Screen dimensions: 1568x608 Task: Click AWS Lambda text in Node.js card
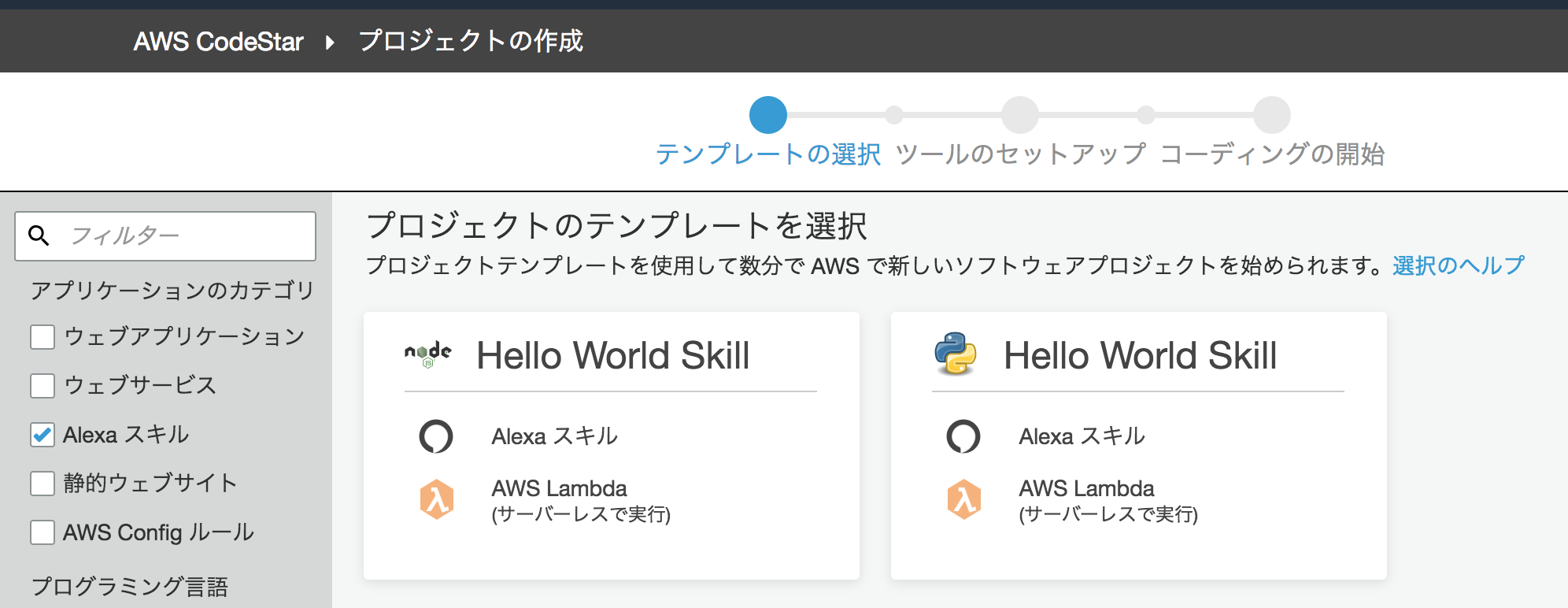pos(559,488)
